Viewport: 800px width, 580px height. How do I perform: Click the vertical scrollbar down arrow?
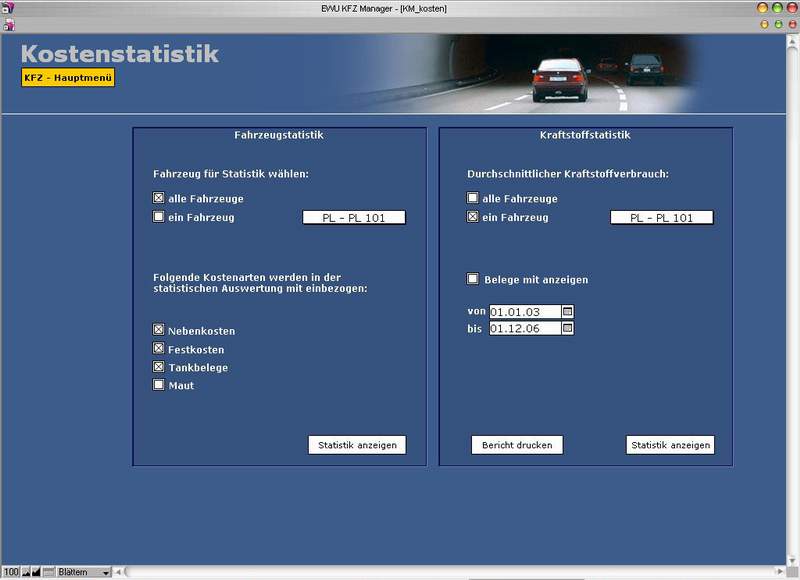[792, 559]
